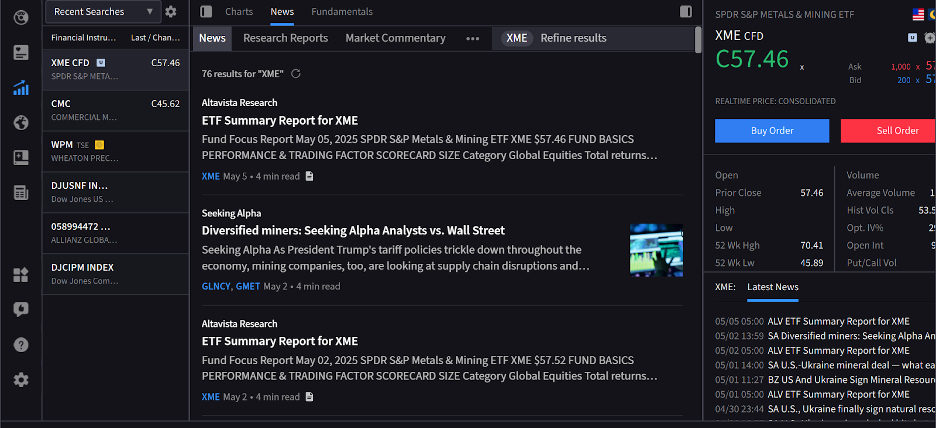This screenshot has height=428, width=936.
Task: Select 058994472 Allianz row
Action: tap(116, 233)
